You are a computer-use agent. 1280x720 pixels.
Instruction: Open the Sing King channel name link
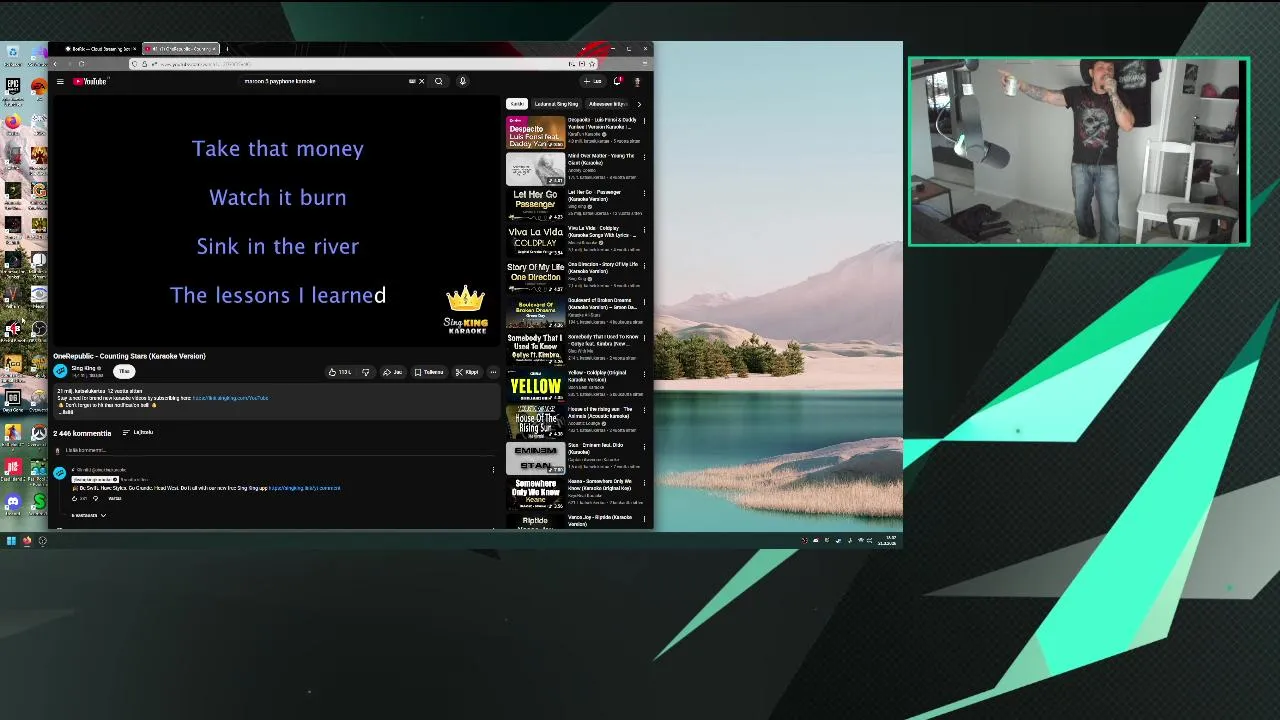point(83,368)
